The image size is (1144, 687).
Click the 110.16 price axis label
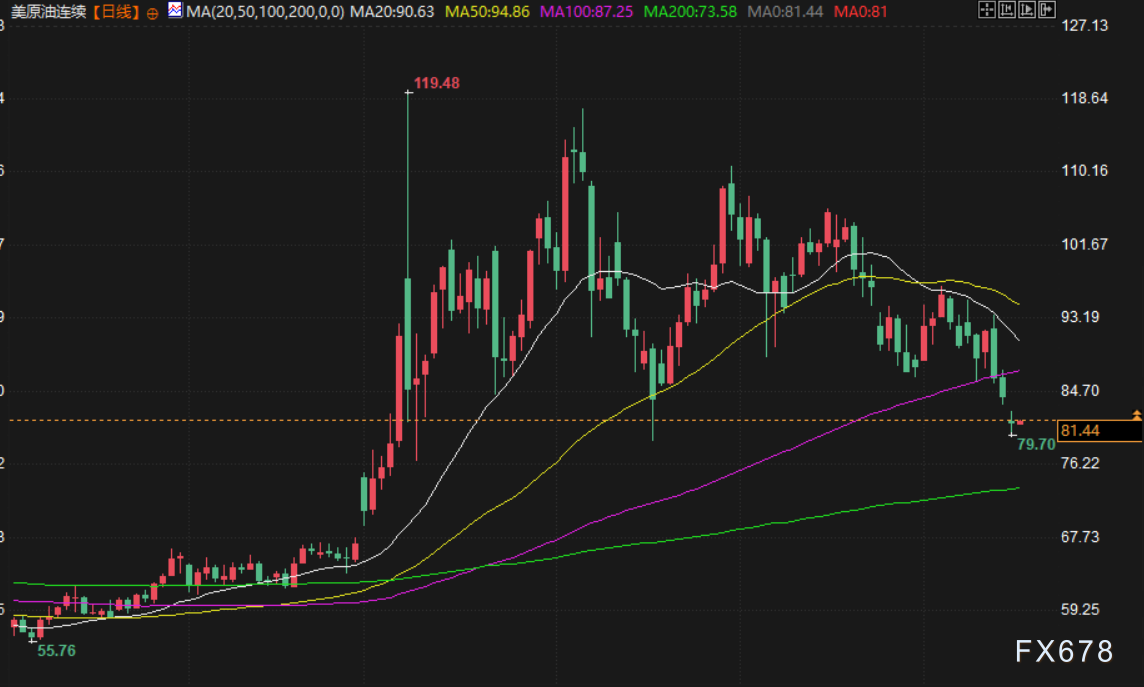click(x=1085, y=171)
